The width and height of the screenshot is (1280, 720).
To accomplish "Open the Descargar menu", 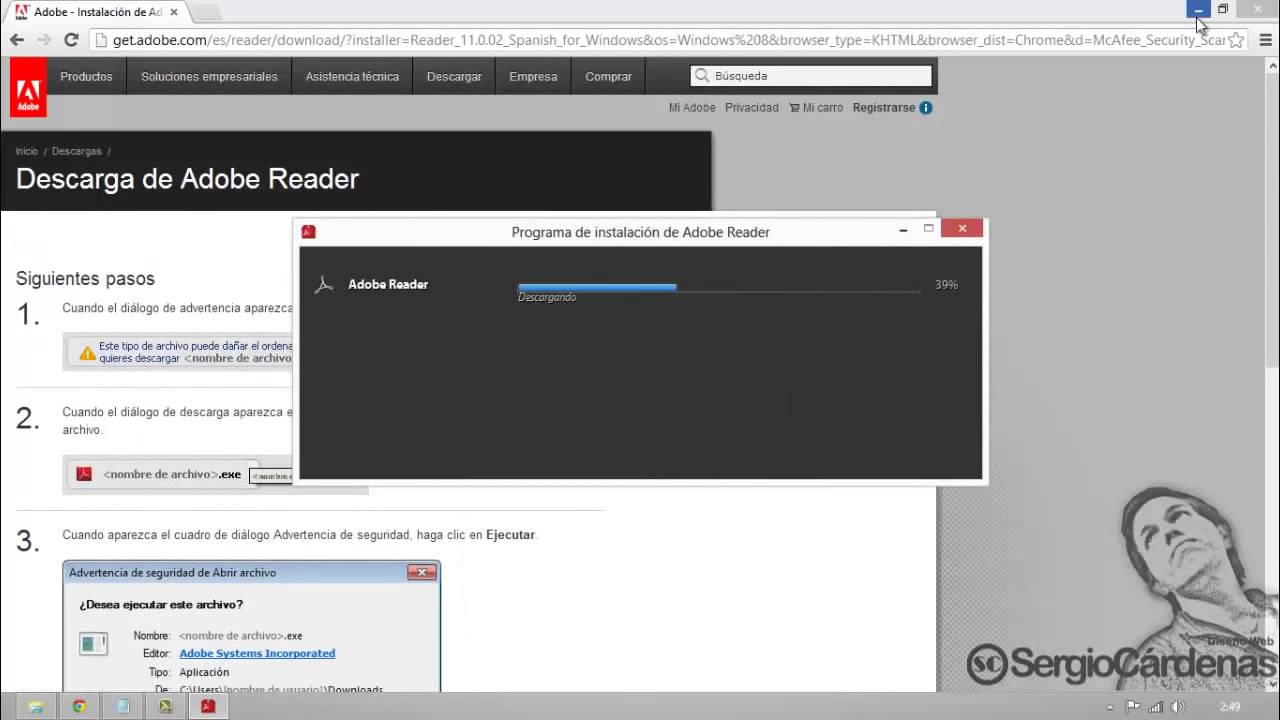I will tap(454, 76).
